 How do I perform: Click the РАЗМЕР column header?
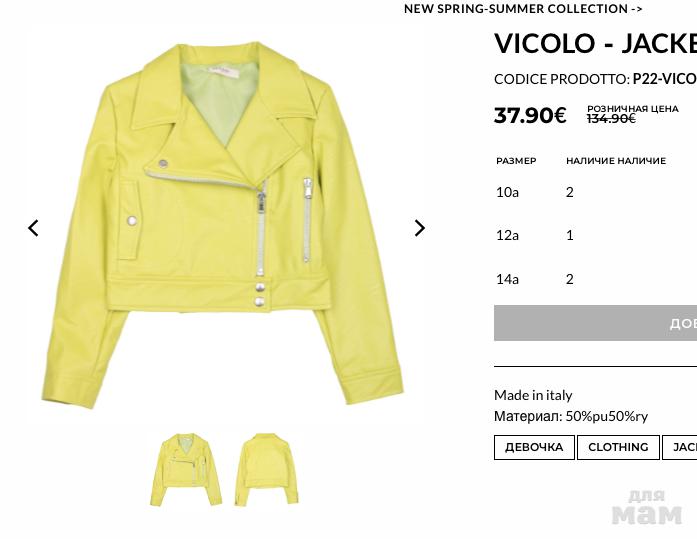tap(516, 161)
